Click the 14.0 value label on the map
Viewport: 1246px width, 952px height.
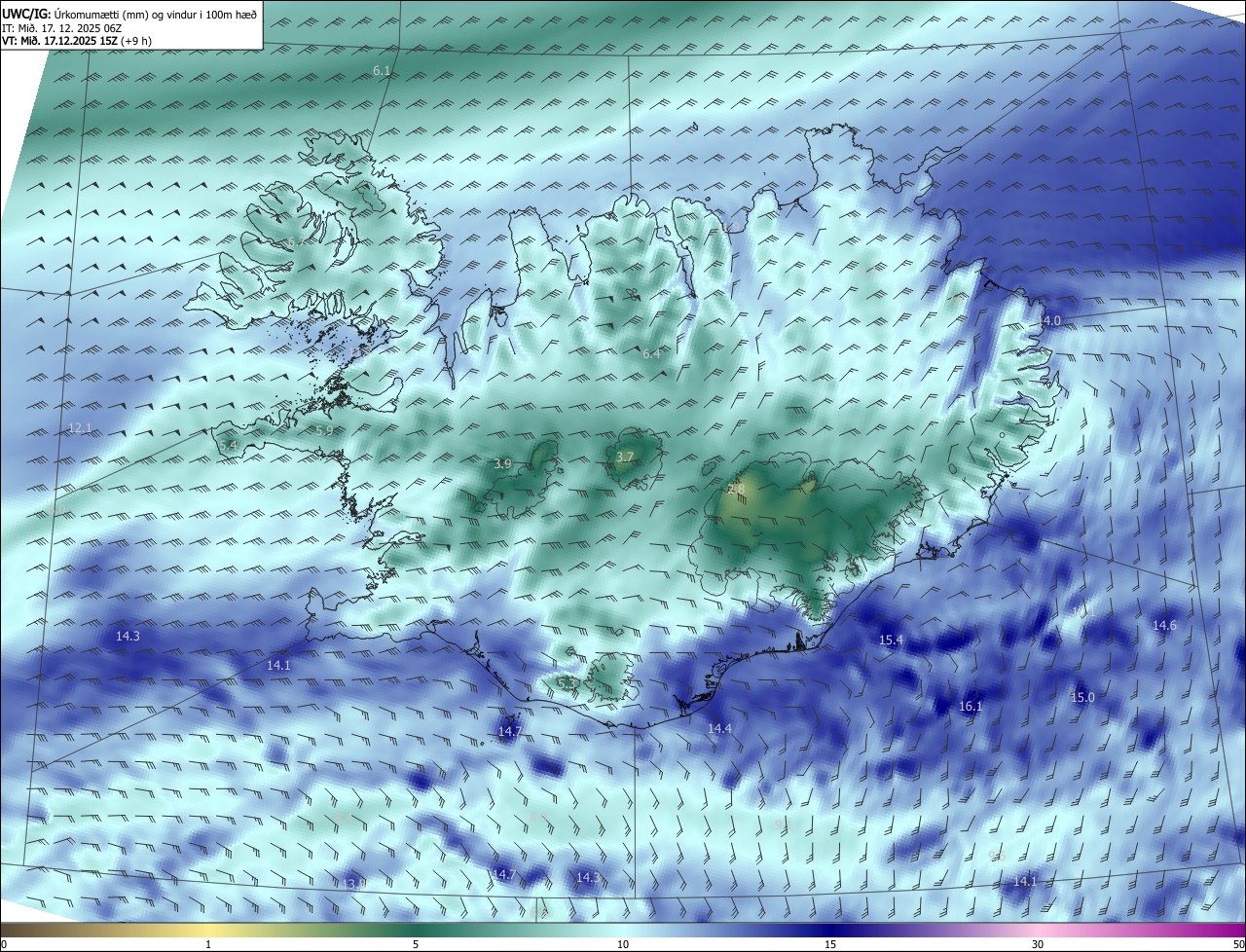(1048, 320)
